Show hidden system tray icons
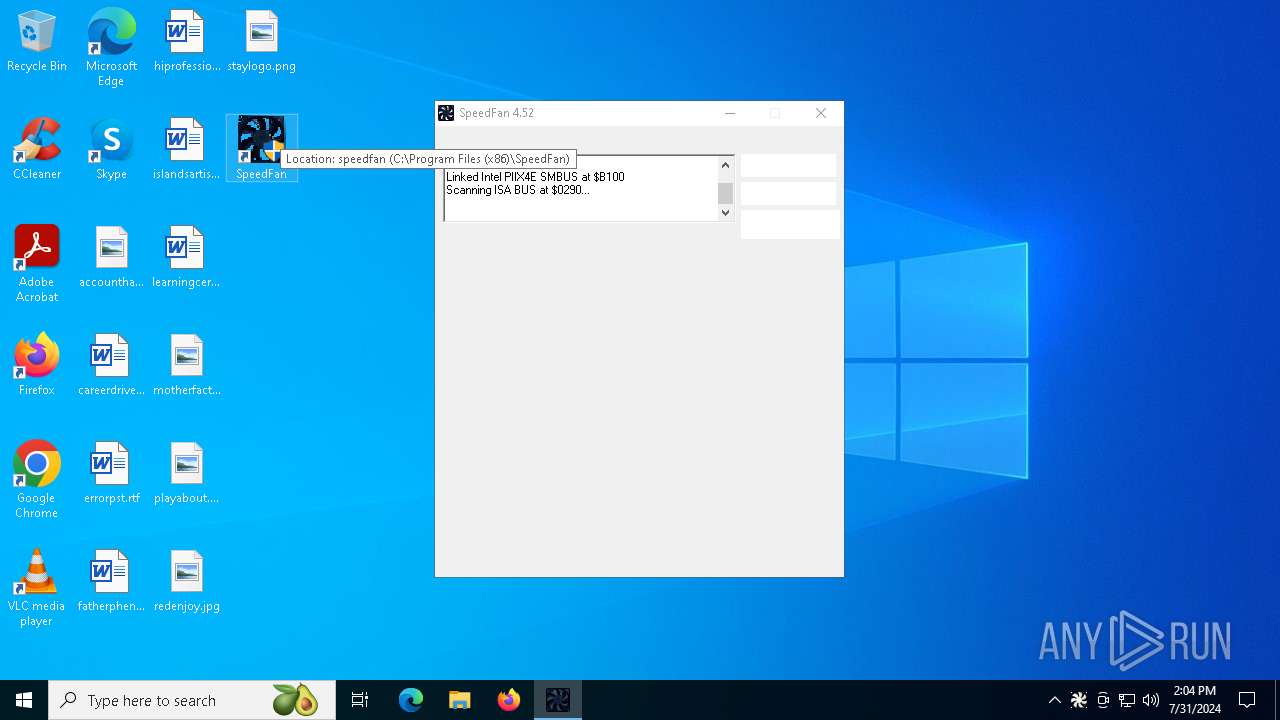1280x720 pixels. tap(1054, 700)
